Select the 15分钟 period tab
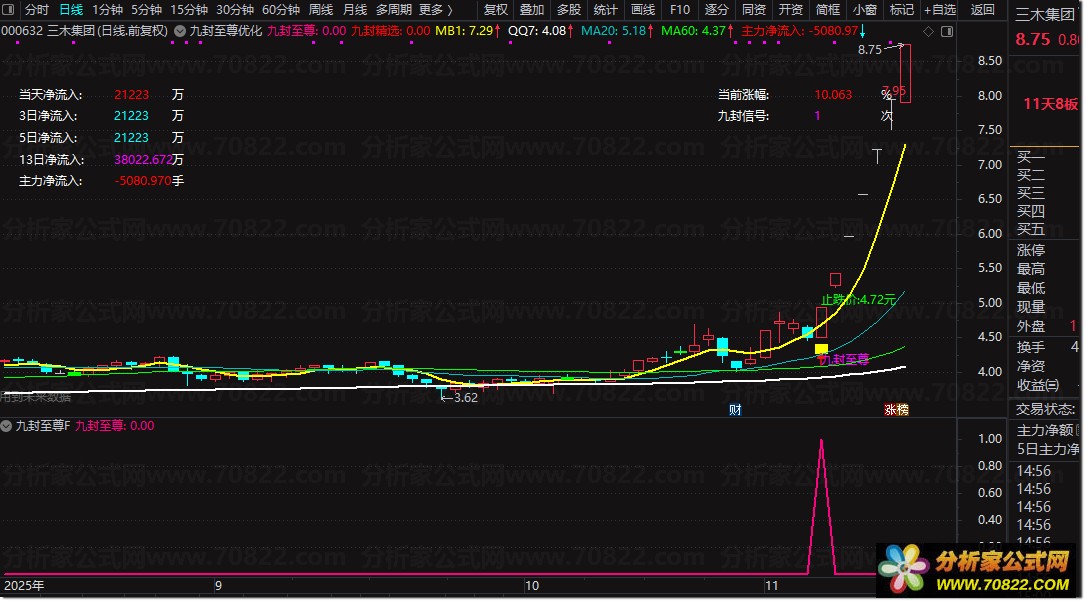The height and width of the screenshot is (601, 1086). (189, 10)
